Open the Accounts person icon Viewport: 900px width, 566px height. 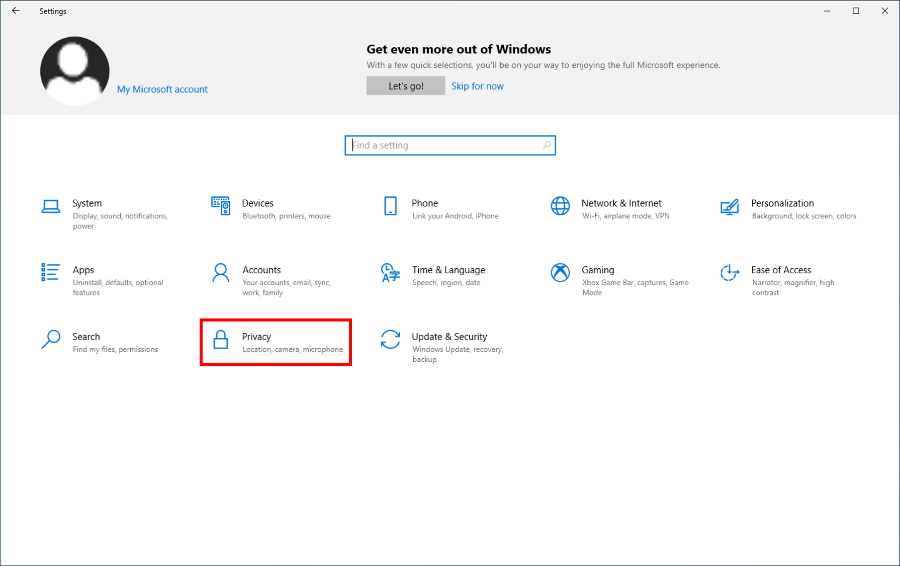click(220, 273)
